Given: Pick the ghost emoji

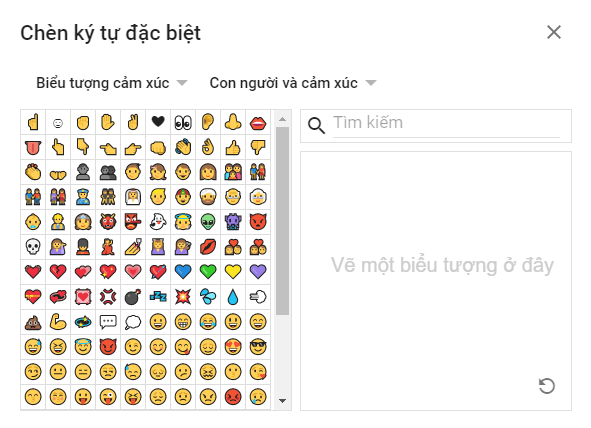Looking at the screenshot, I should click(158, 222).
